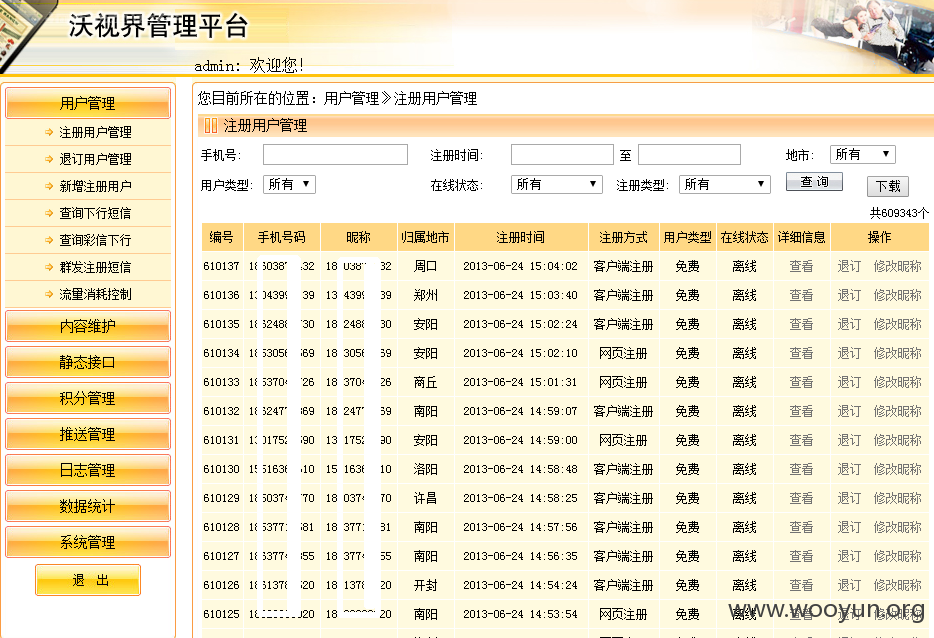Screen dimensions: 934x638
Task: Go to 查询彩信下行 in the sidebar
Action: [95, 240]
